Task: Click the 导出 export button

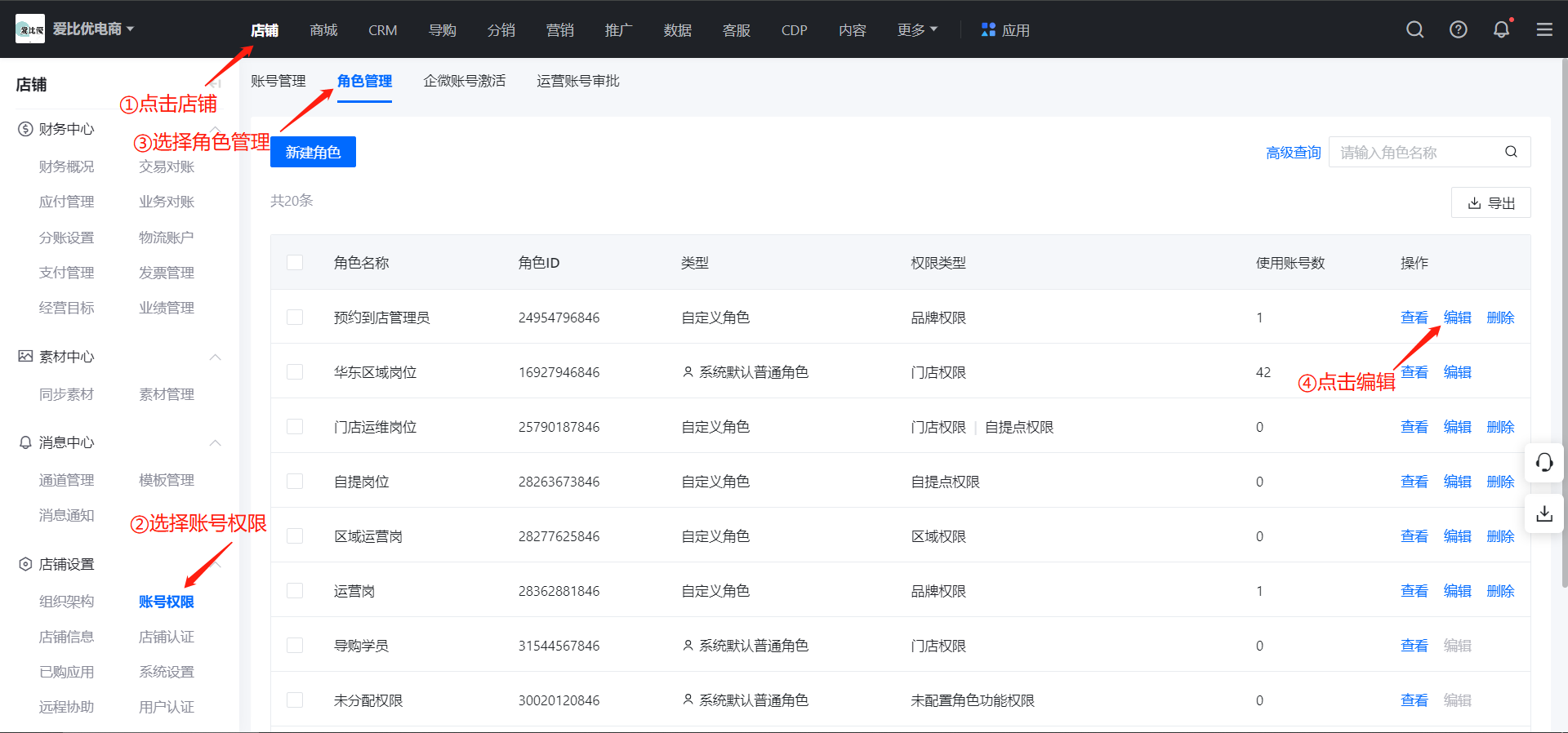Action: point(1490,202)
